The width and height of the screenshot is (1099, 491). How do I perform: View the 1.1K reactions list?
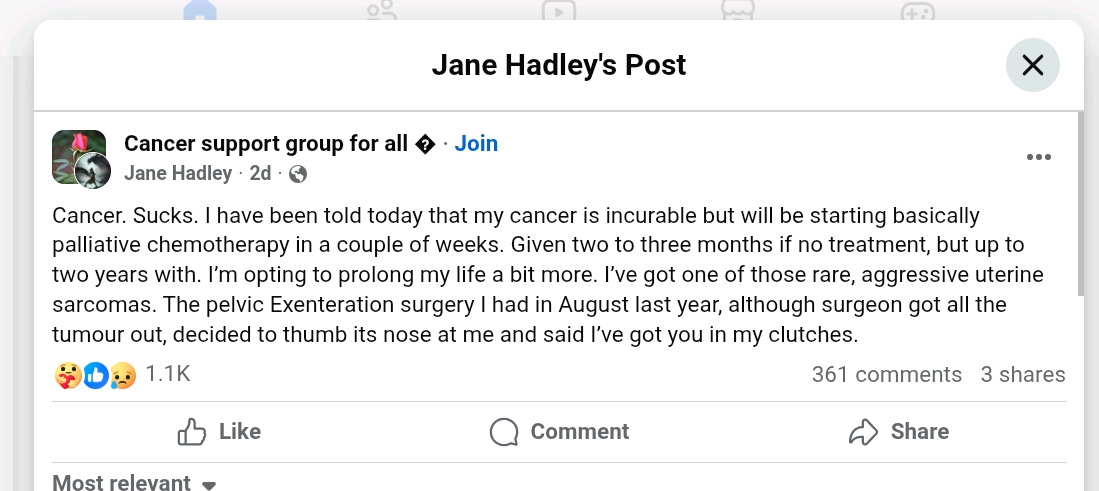(168, 374)
